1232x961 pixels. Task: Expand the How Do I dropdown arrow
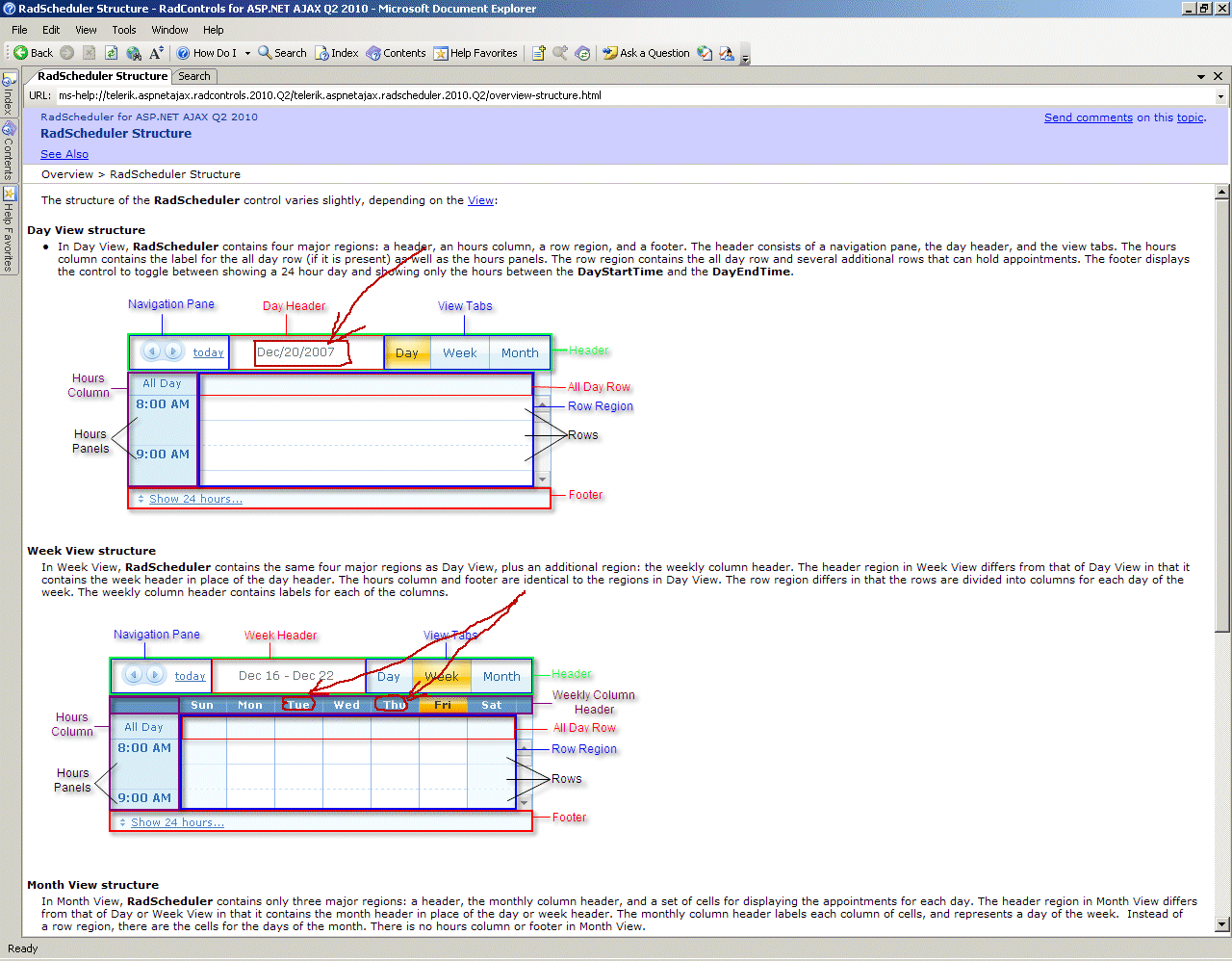247,53
